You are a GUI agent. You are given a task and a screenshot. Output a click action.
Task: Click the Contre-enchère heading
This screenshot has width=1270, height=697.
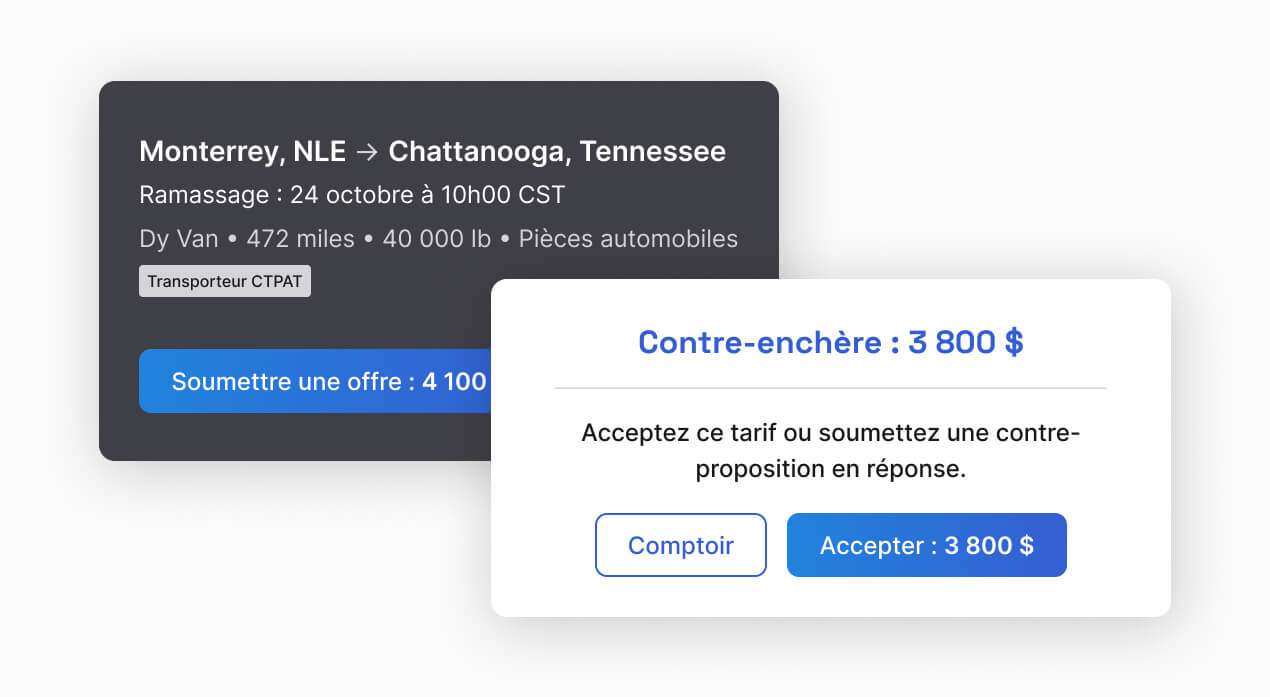761,342
